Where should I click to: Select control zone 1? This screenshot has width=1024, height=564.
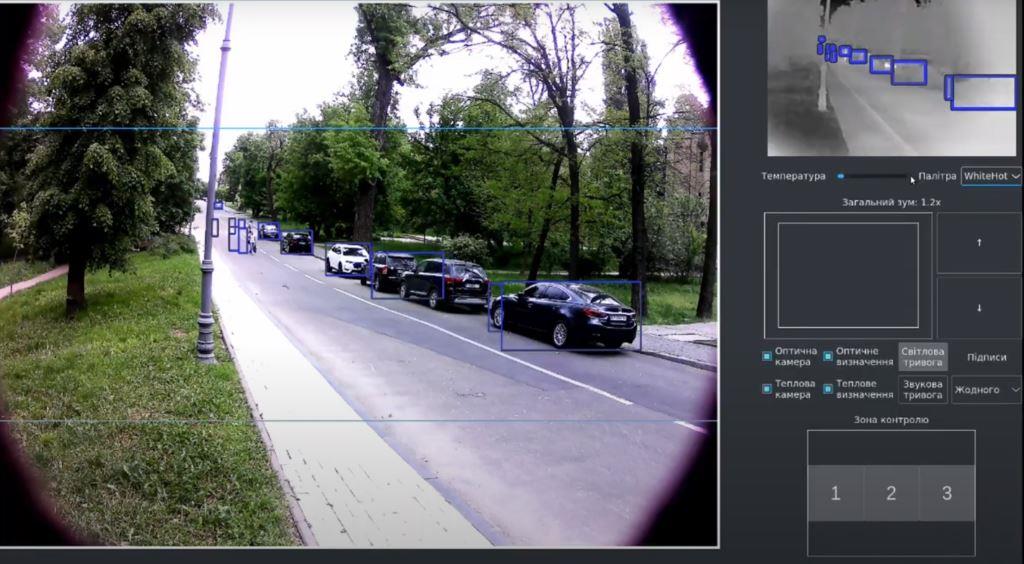[x=835, y=493]
